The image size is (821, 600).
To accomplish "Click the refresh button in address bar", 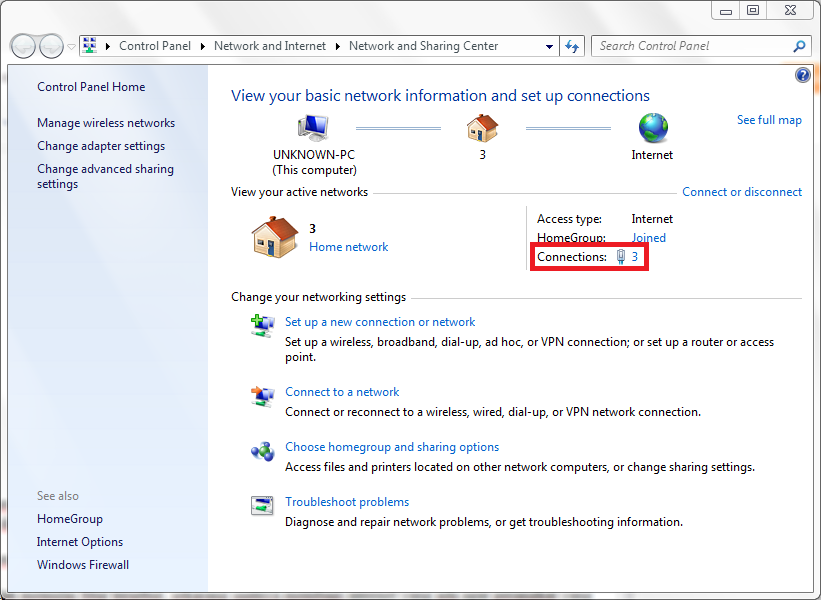I will point(572,46).
